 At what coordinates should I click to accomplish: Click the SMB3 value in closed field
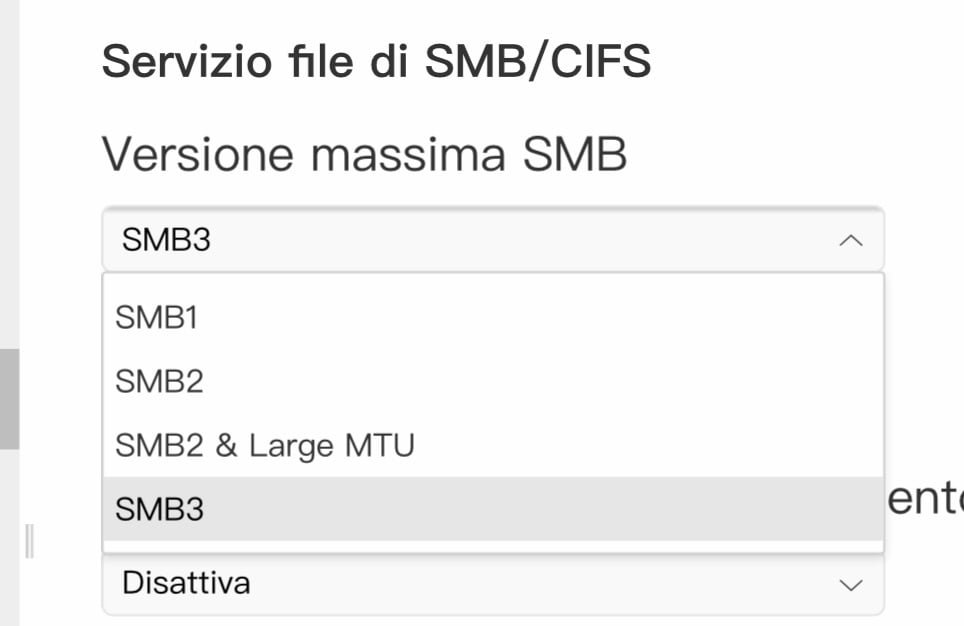(166, 240)
